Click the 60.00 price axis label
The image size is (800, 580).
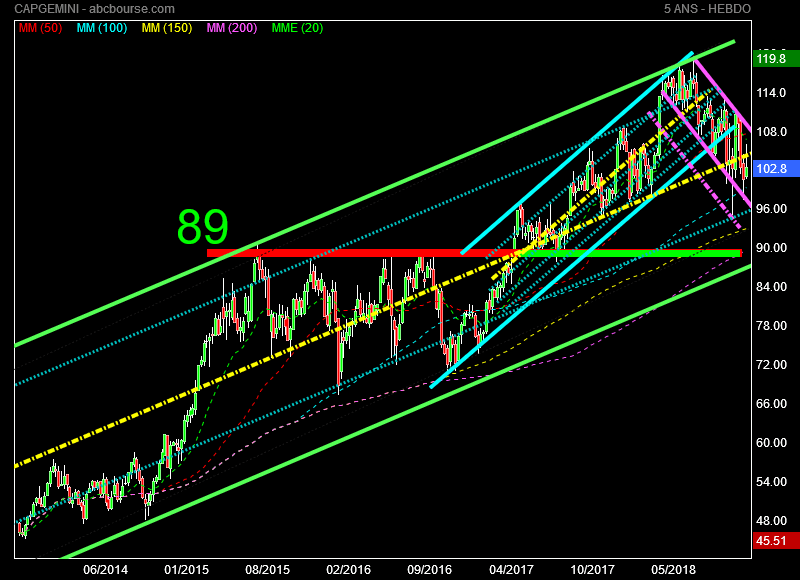pyautogui.click(x=771, y=443)
